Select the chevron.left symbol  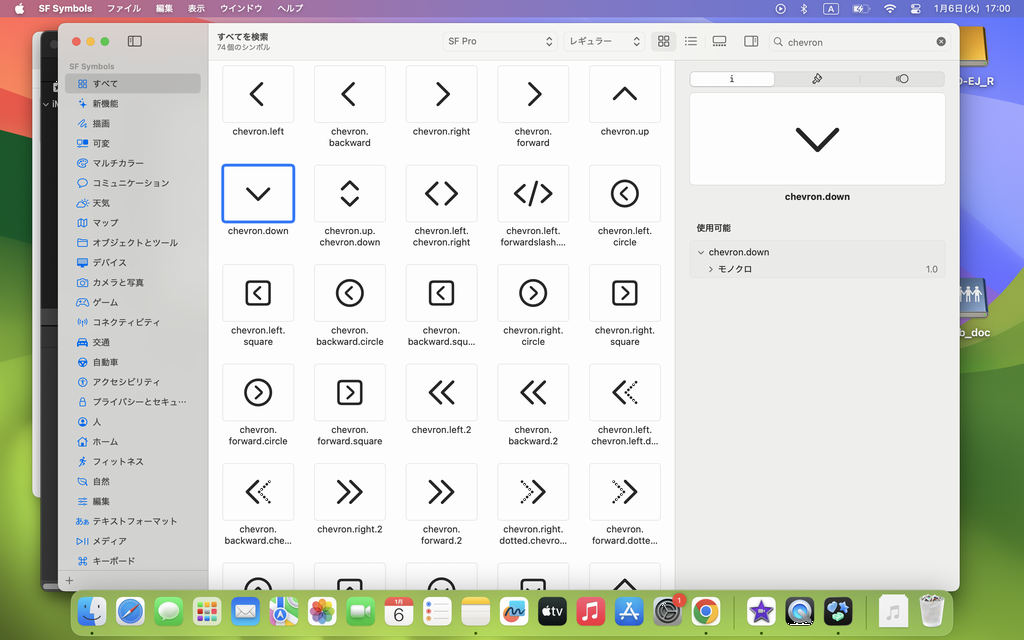[258, 95]
